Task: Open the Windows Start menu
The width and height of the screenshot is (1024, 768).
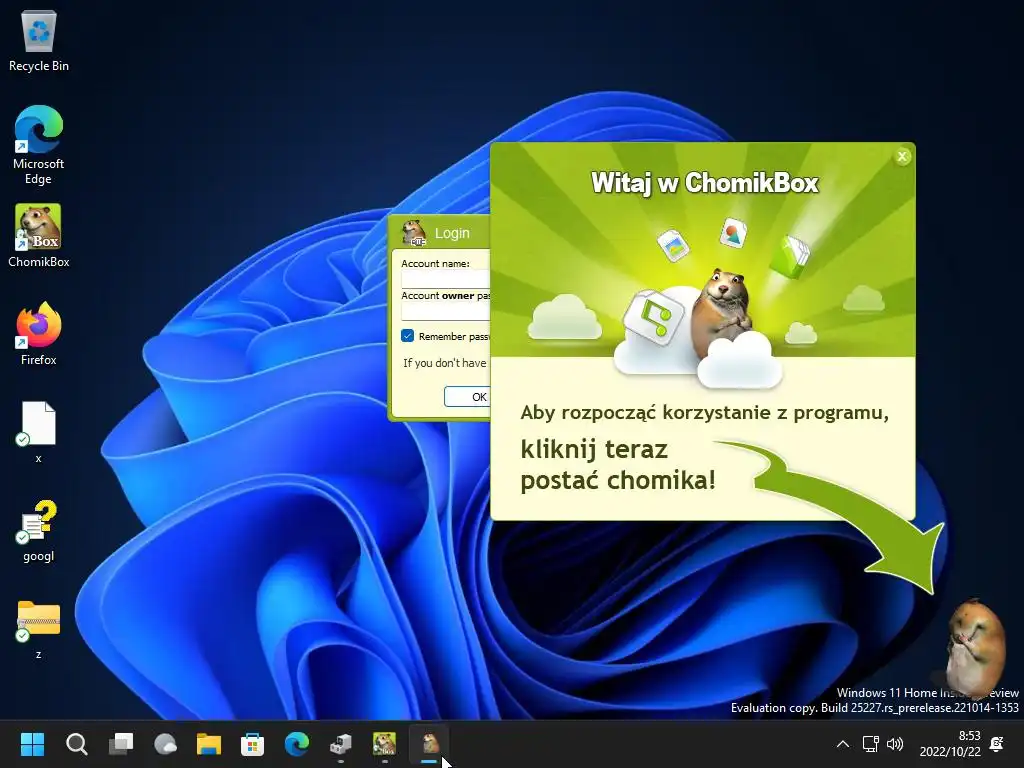Action: point(32,744)
